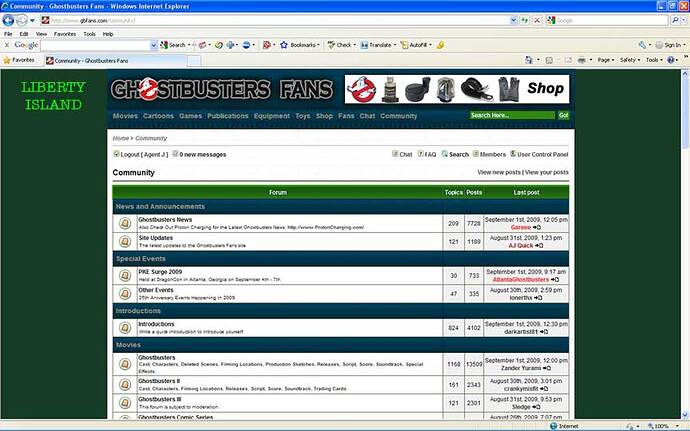Viewport: 690px width, 431px height.
Task: Click the Bookmarks star in Google toolbar
Action: pyautogui.click(x=284, y=45)
